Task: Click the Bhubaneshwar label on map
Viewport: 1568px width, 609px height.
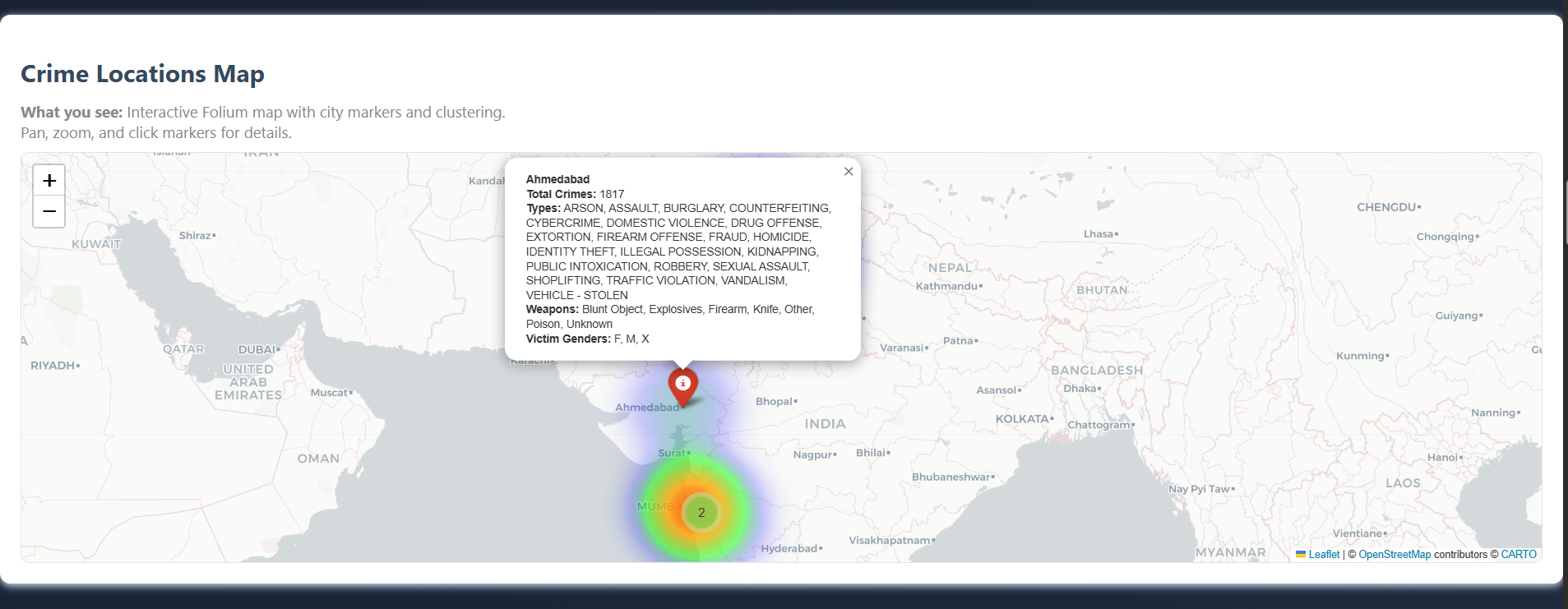Action: click(951, 477)
